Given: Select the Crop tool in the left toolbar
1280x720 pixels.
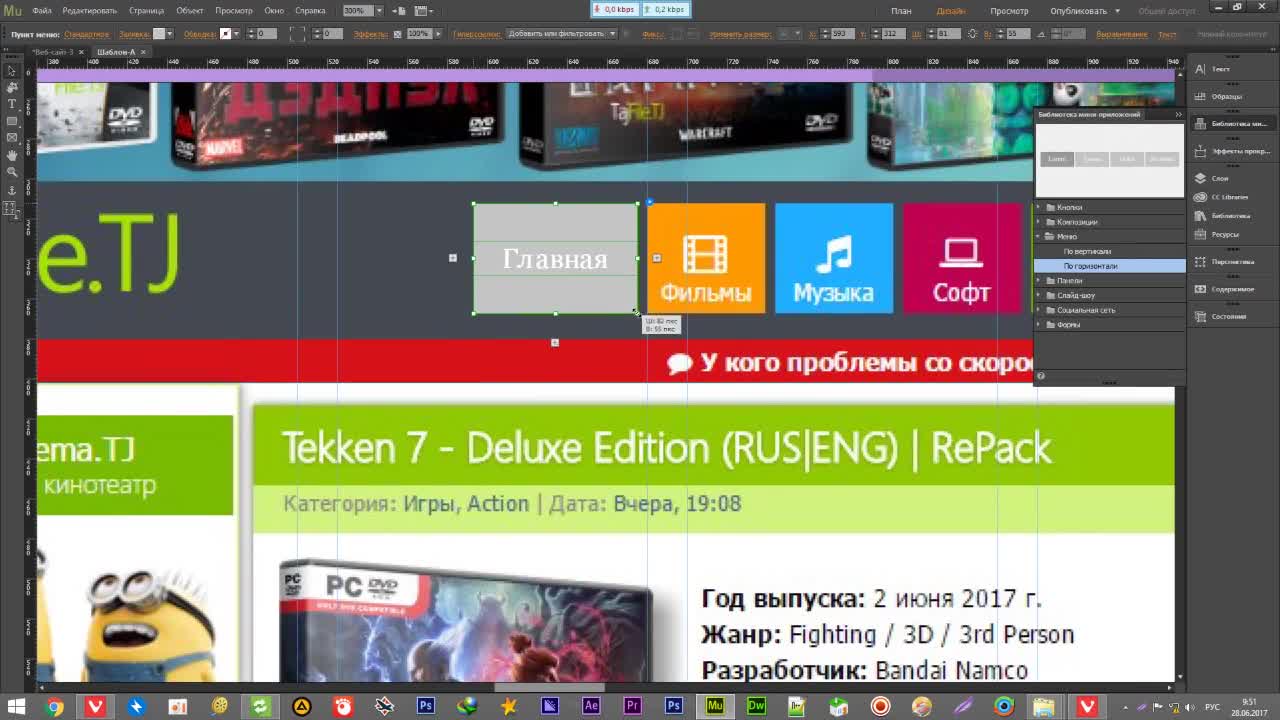Looking at the screenshot, I should 11,88.
